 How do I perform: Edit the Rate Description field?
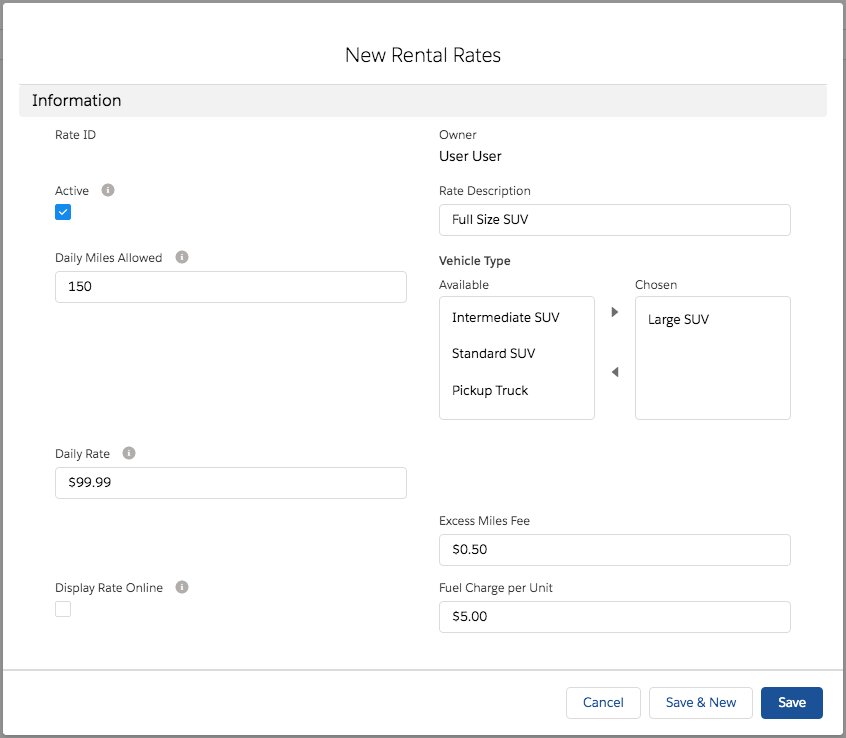615,220
